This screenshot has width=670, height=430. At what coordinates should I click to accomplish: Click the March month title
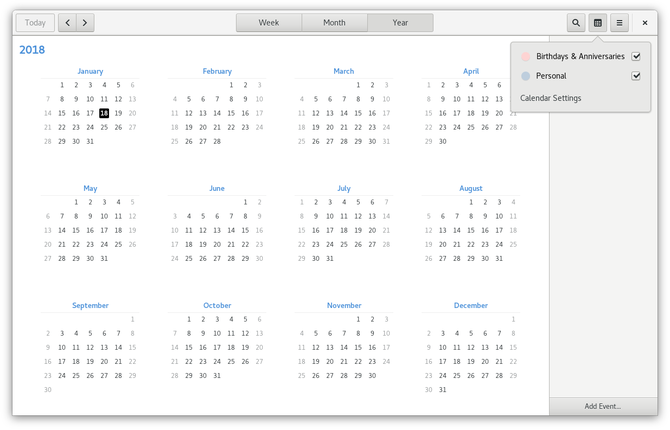pyautogui.click(x=344, y=71)
